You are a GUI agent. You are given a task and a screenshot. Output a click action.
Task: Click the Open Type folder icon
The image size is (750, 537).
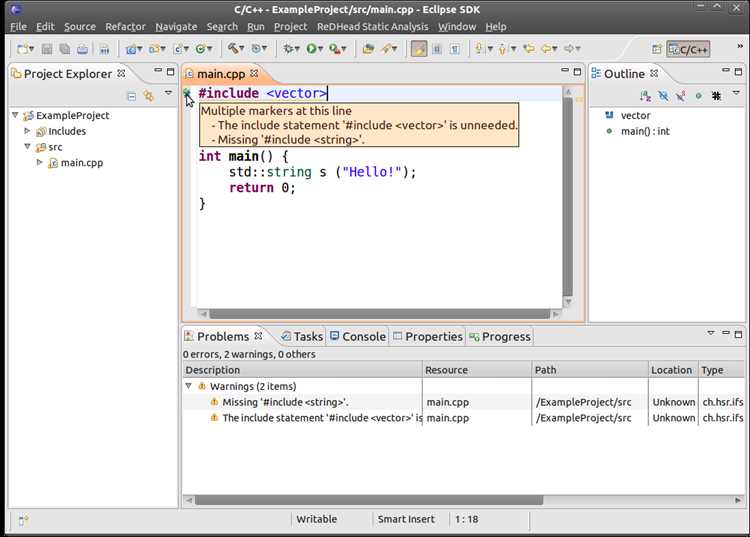click(x=368, y=49)
